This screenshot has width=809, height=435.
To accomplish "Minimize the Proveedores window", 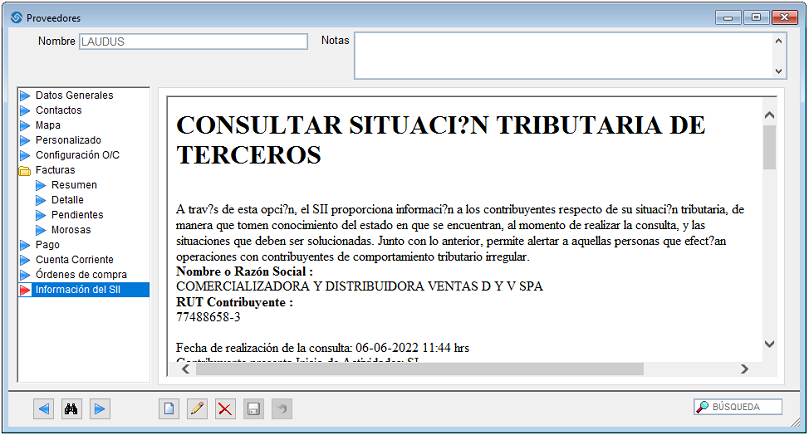I will [x=729, y=18].
